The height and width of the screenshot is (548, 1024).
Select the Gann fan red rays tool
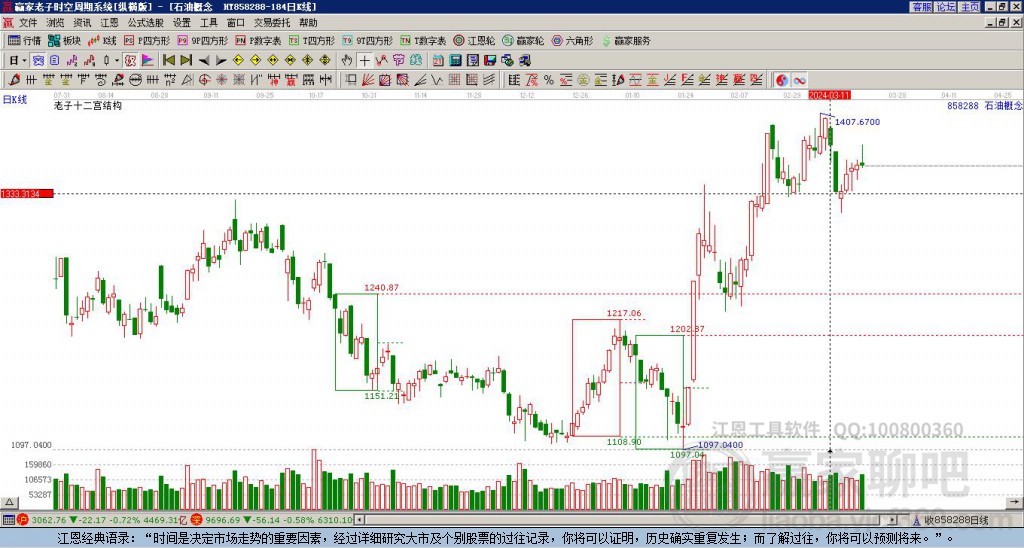pos(368,80)
